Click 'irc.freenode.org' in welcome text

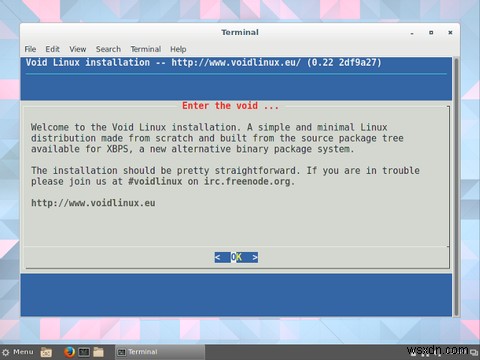point(247,182)
